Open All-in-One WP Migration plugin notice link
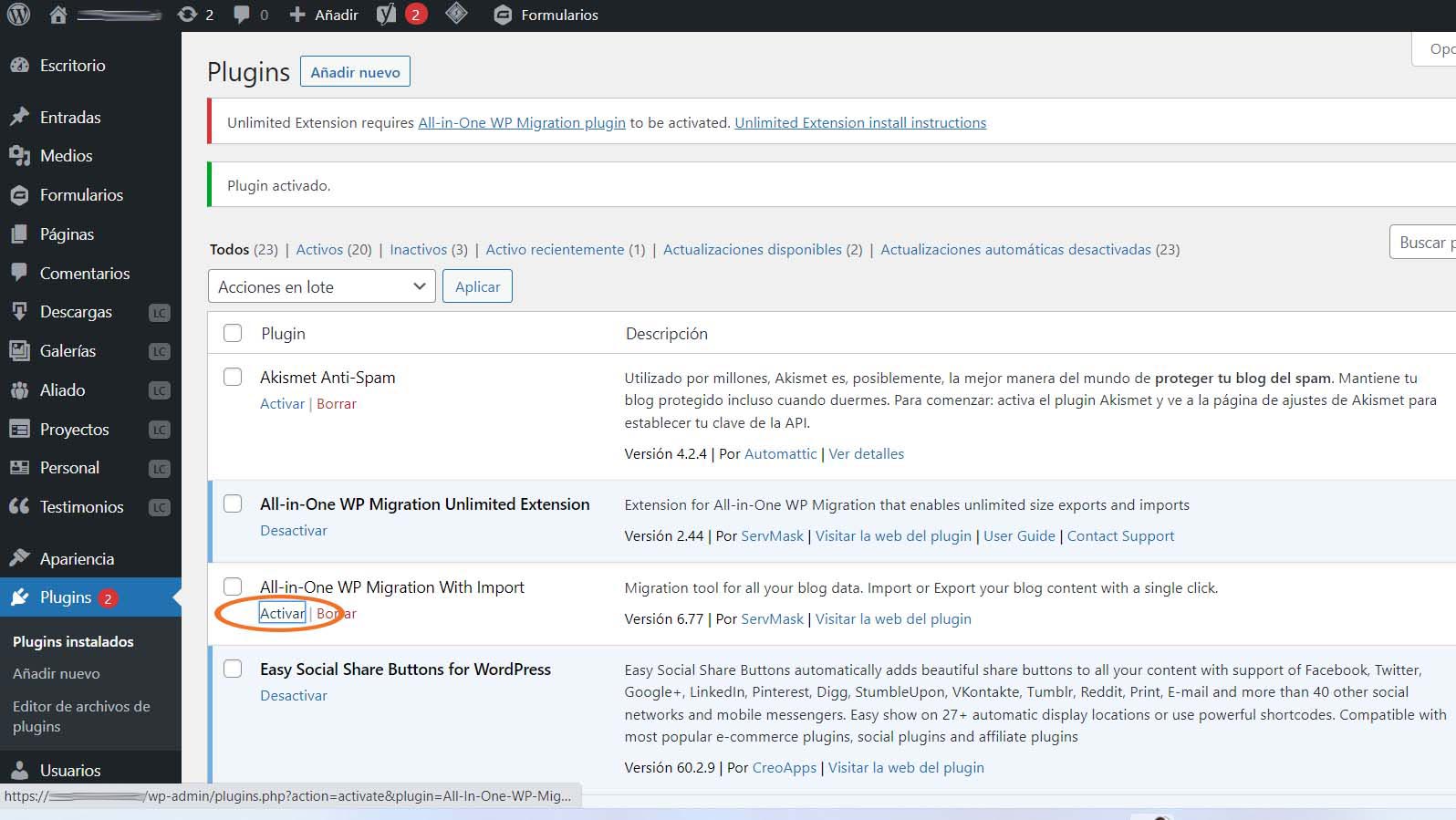 (522, 122)
